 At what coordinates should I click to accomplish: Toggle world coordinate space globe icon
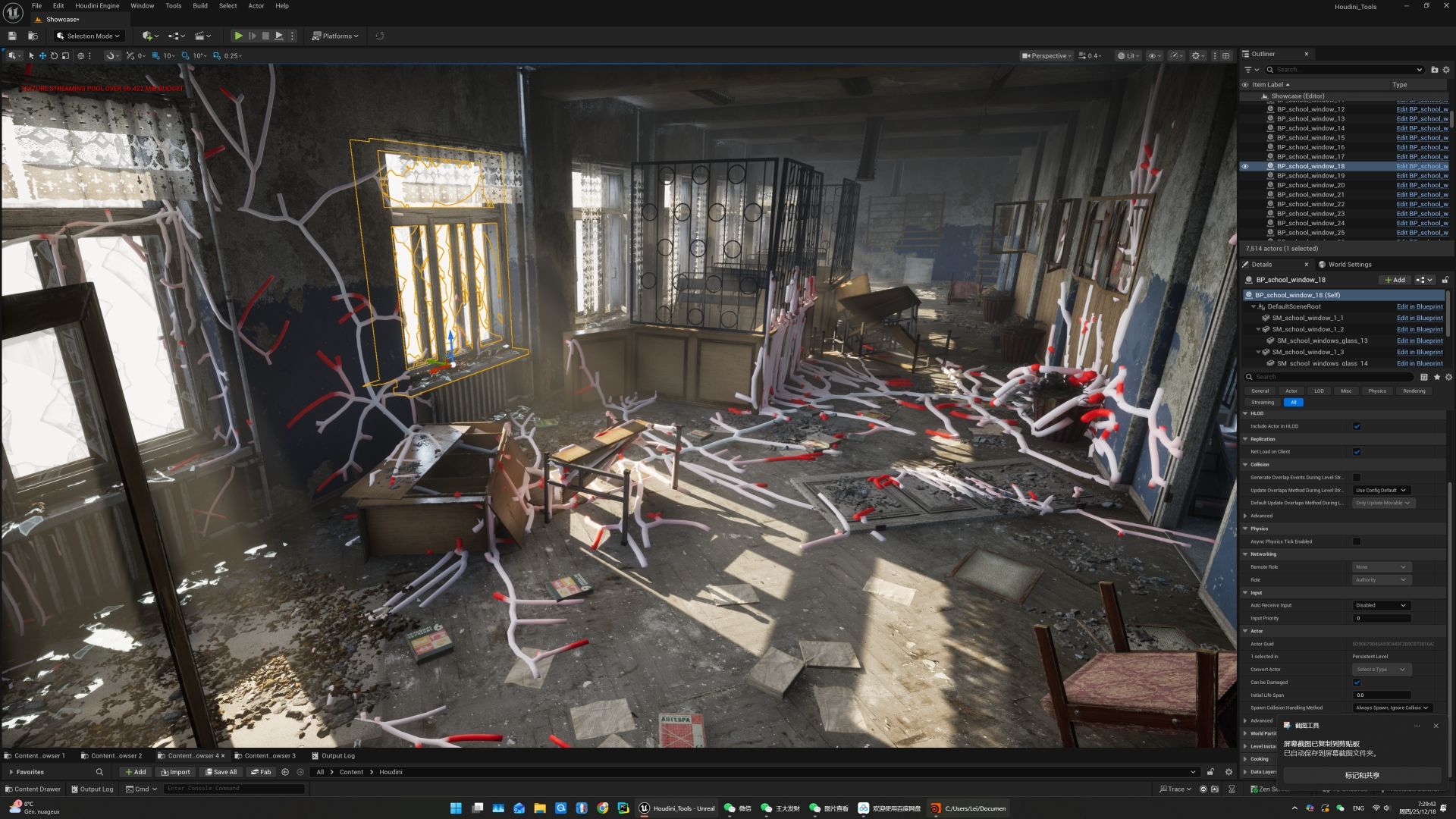(x=81, y=55)
